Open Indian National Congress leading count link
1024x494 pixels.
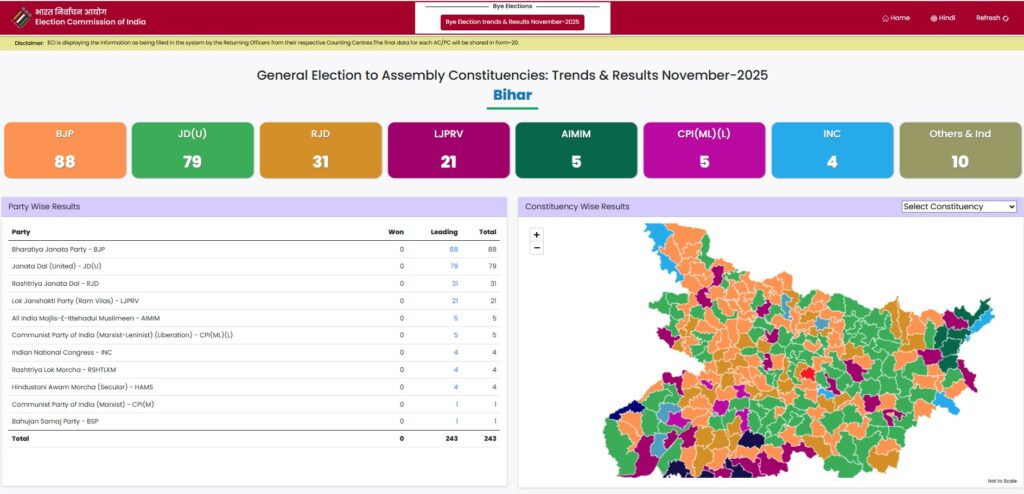[455, 352]
